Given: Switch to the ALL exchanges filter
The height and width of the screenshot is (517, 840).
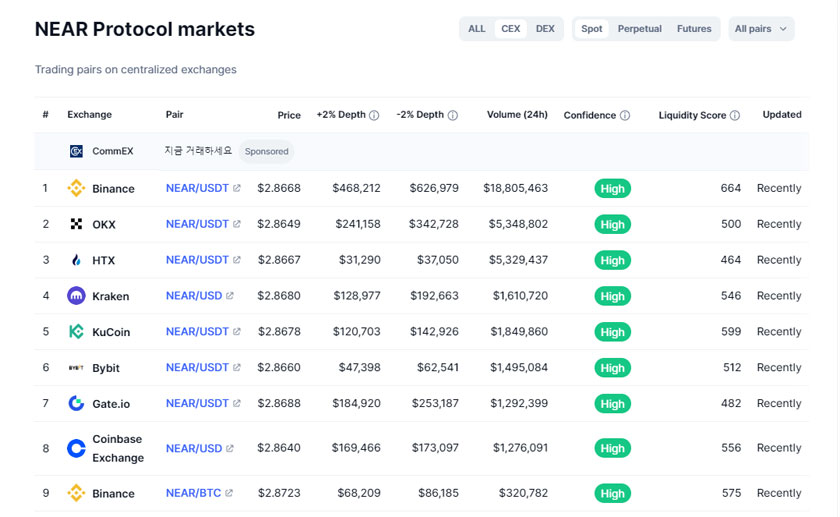Looking at the screenshot, I should pyautogui.click(x=477, y=29).
